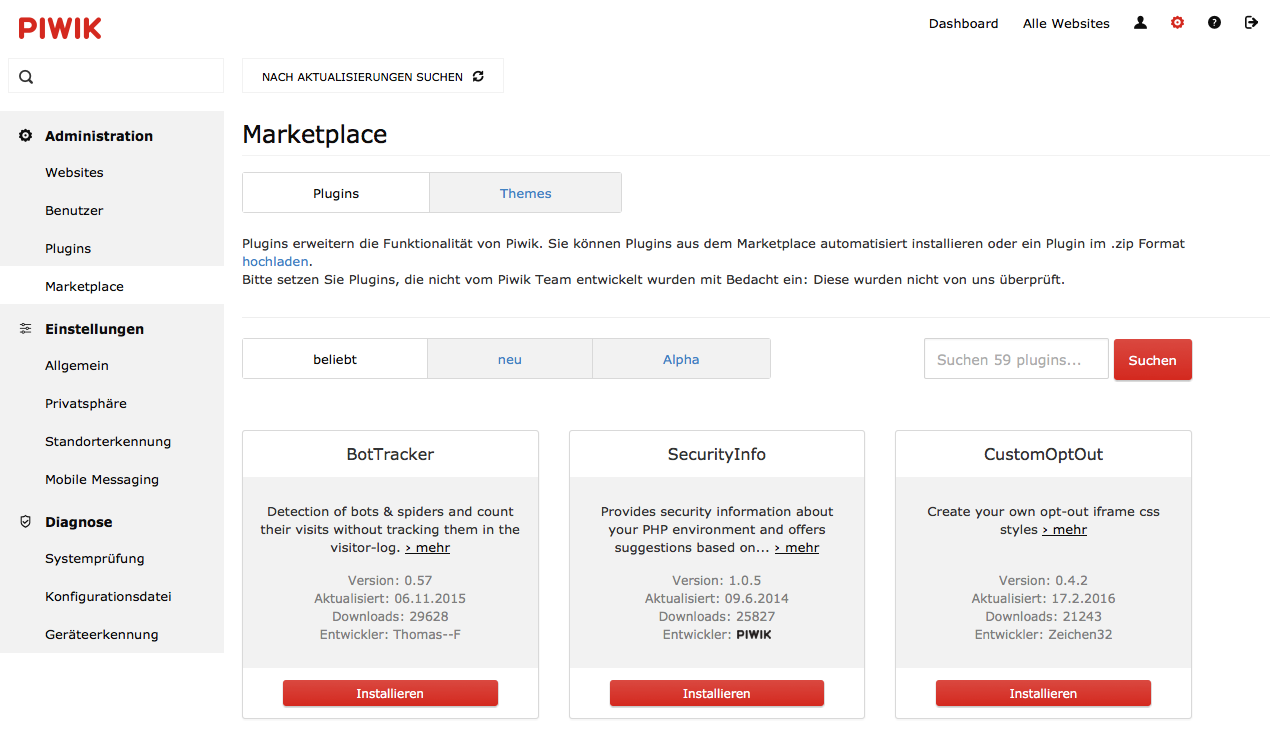Install the CustomOptOut plugin
Screen dimensions: 1280x729
click(1043, 693)
